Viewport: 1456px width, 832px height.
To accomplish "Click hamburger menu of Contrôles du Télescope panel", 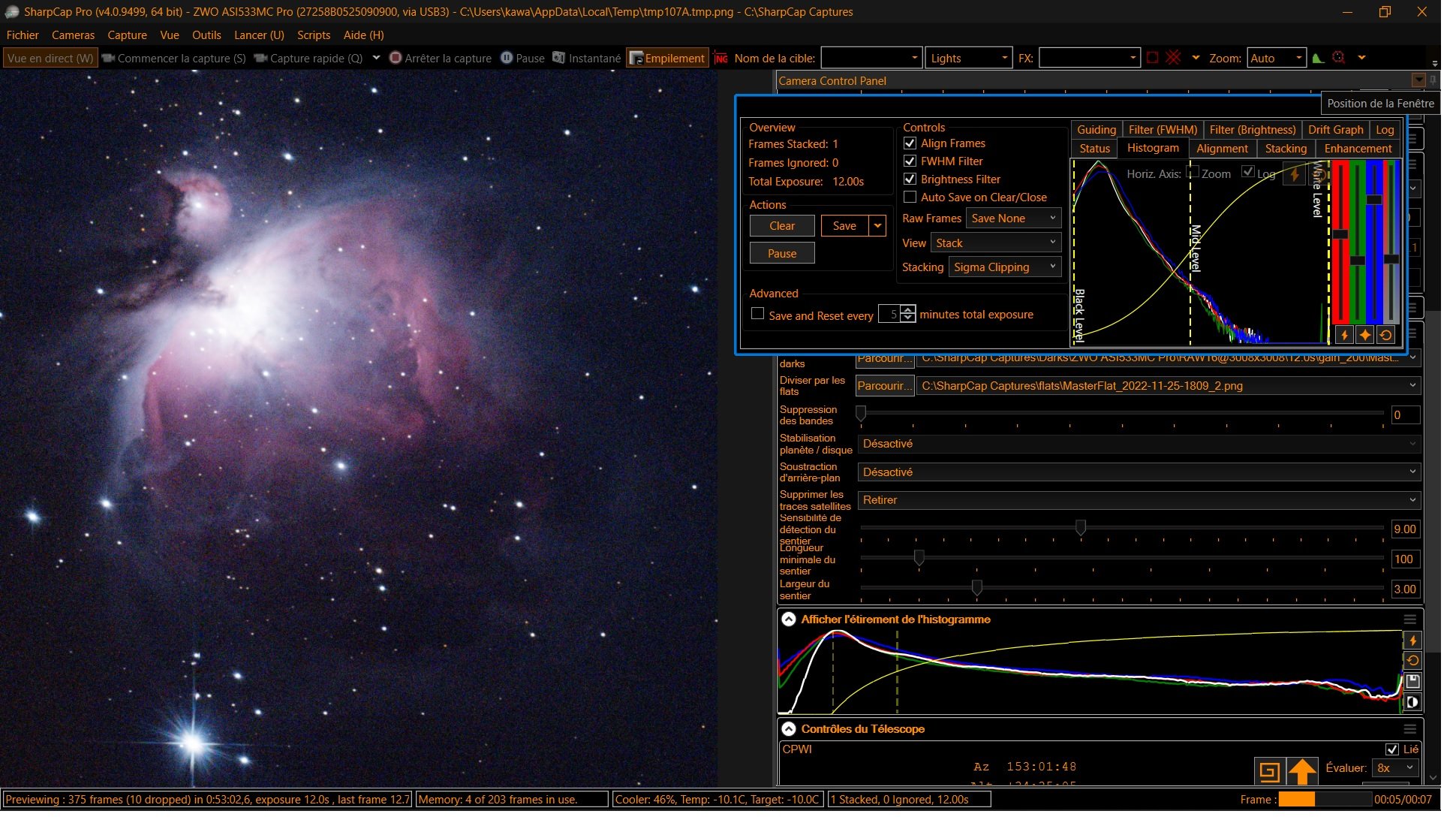I will pos(1410,729).
